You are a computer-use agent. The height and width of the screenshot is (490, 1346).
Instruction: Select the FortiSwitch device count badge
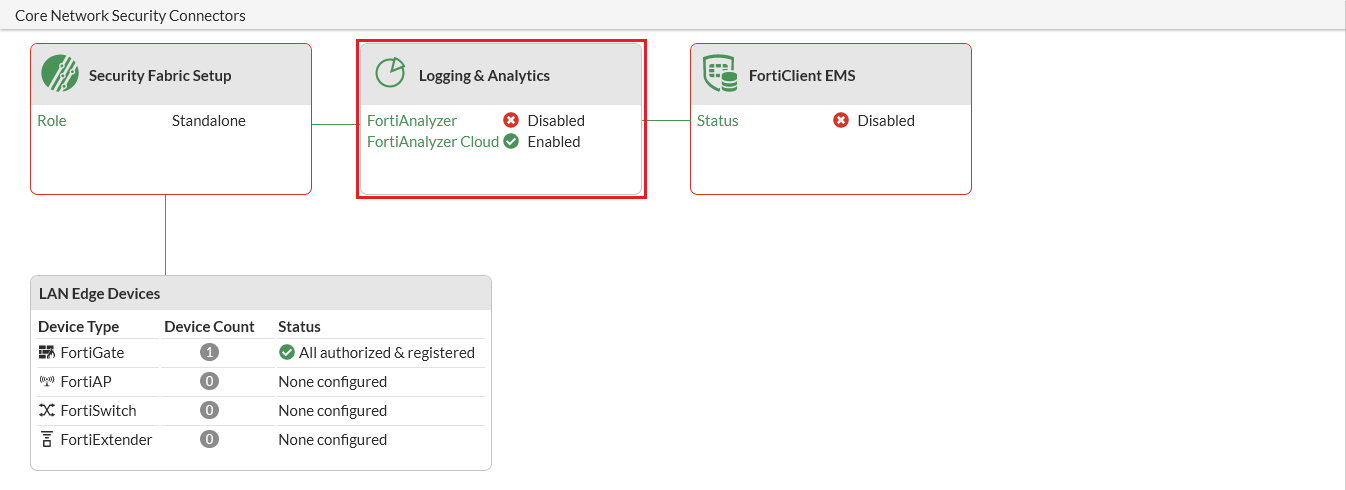coord(209,411)
